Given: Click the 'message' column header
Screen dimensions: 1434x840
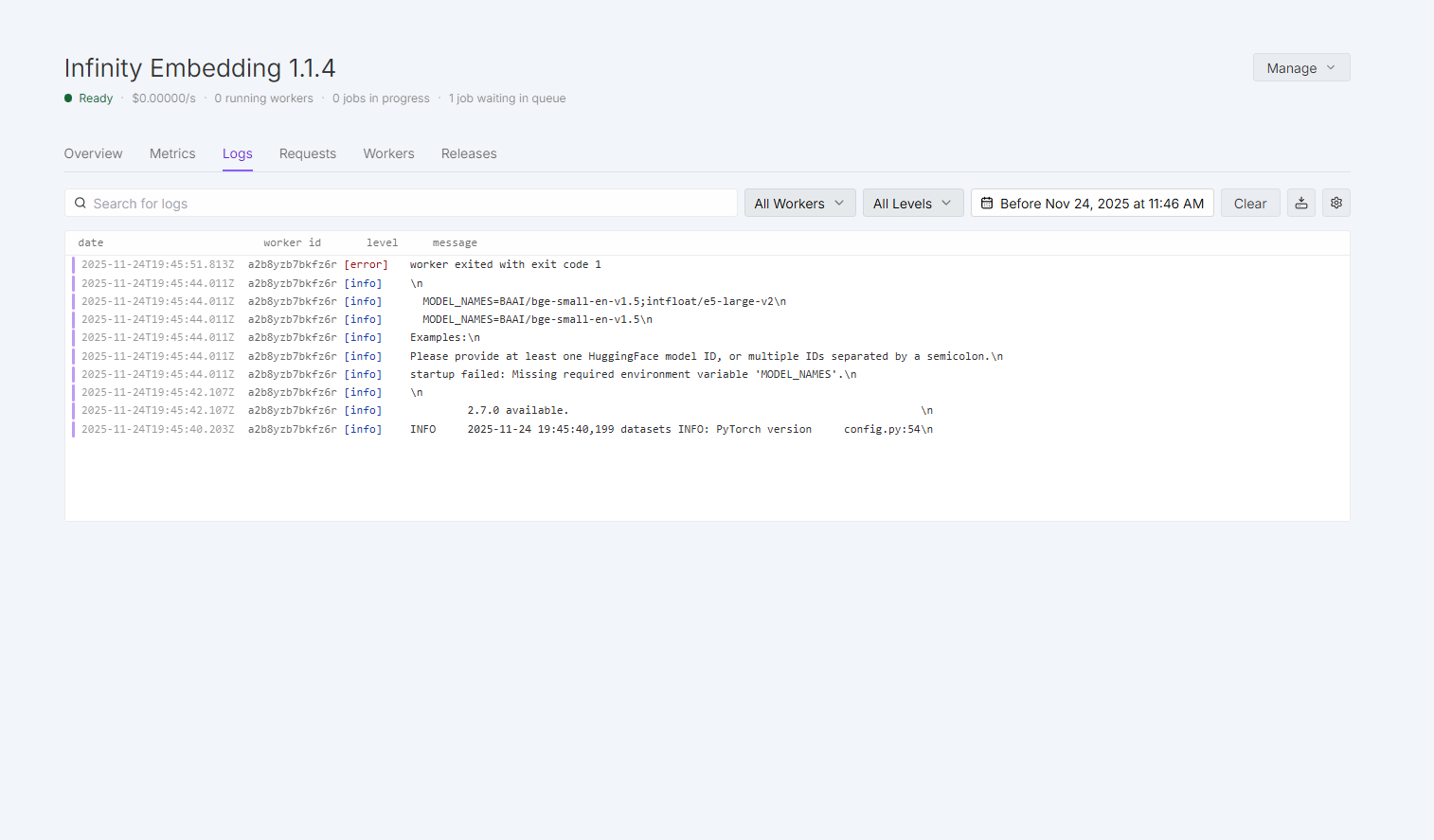Looking at the screenshot, I should 455,242.
